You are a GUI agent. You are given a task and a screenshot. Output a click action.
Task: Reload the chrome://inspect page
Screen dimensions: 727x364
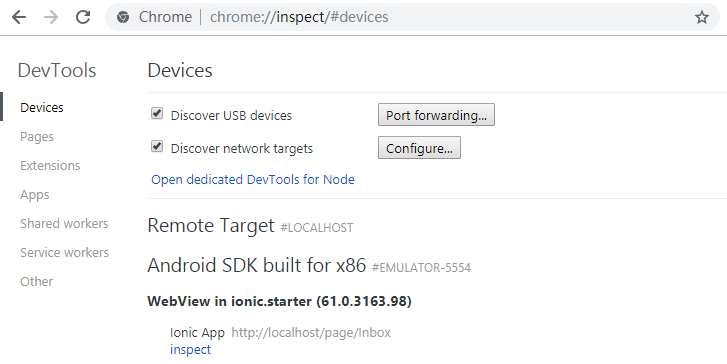pyautogui.click(x=83, y=17)
